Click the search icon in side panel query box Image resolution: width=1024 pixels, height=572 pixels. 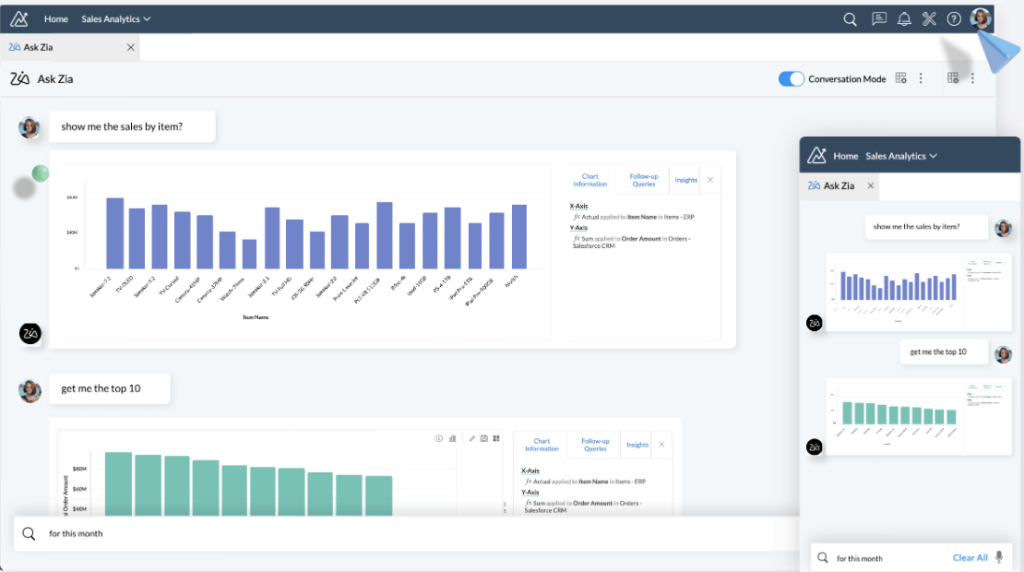823,558
